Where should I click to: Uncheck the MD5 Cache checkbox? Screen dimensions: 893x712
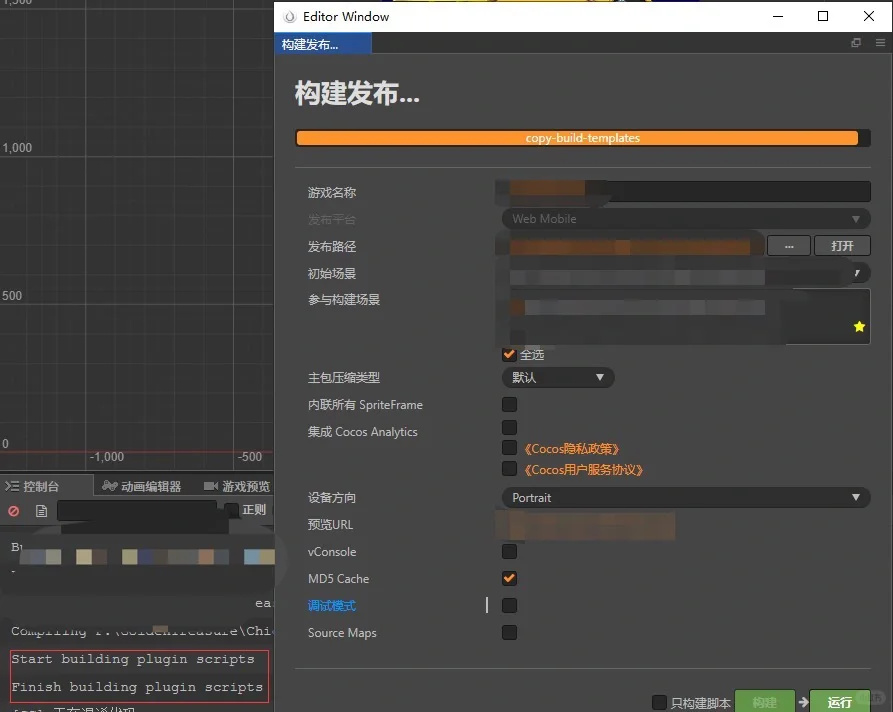click(x=509, y=578)
